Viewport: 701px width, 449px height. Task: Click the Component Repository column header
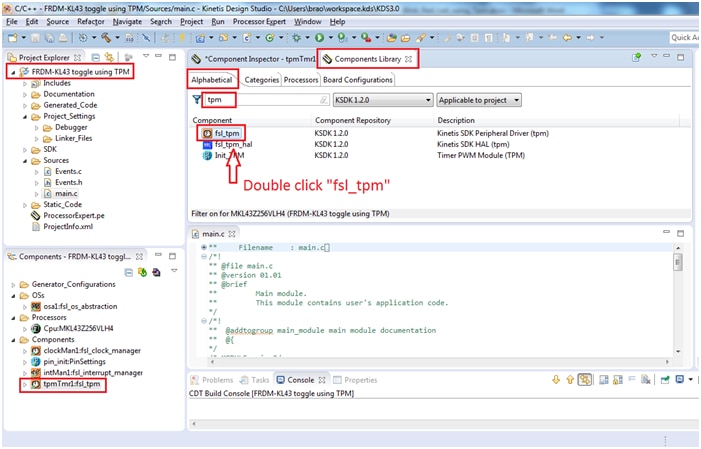pos(353,120)
